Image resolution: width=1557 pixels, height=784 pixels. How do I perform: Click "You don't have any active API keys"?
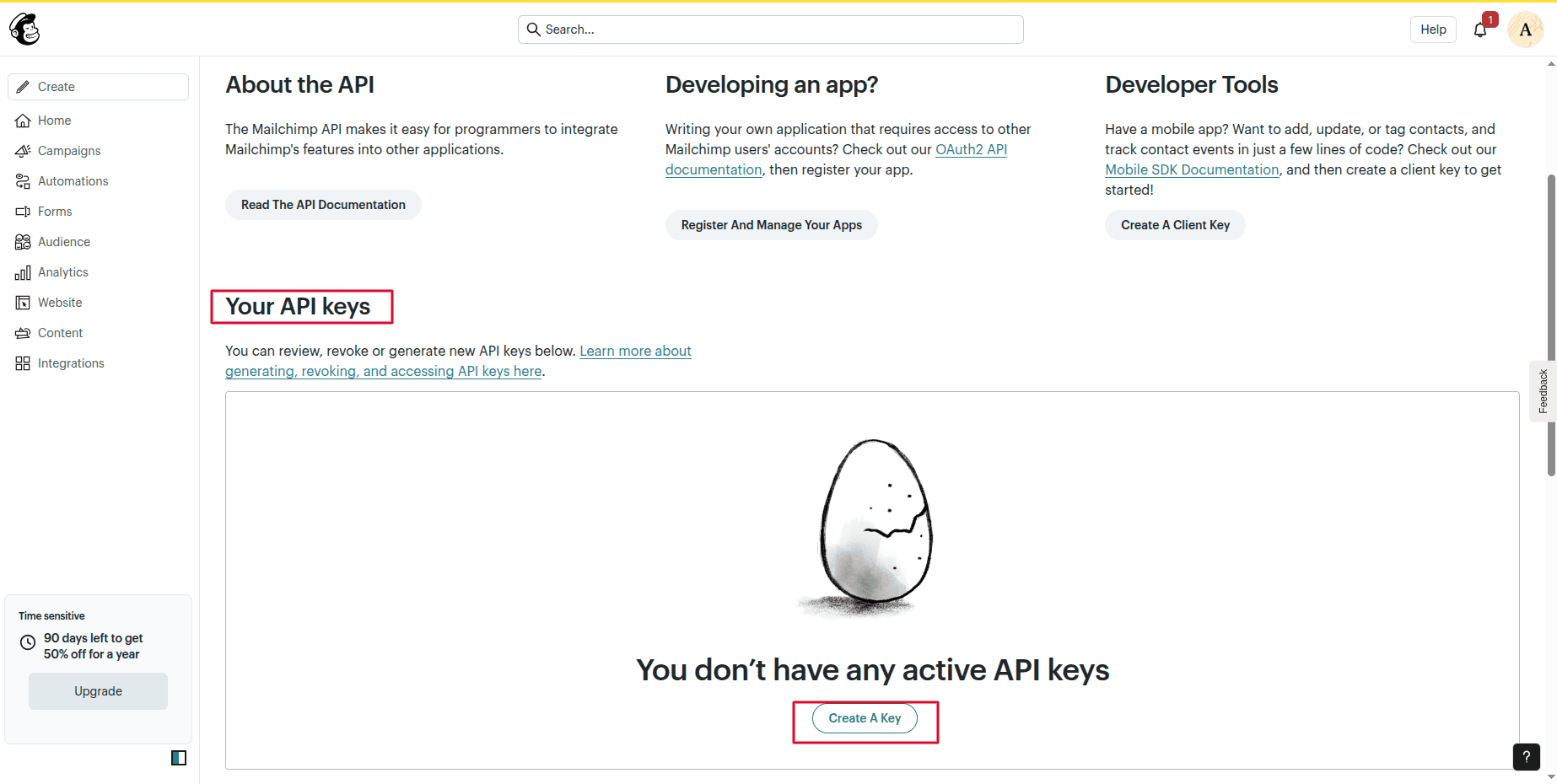[x=873, y=670]
